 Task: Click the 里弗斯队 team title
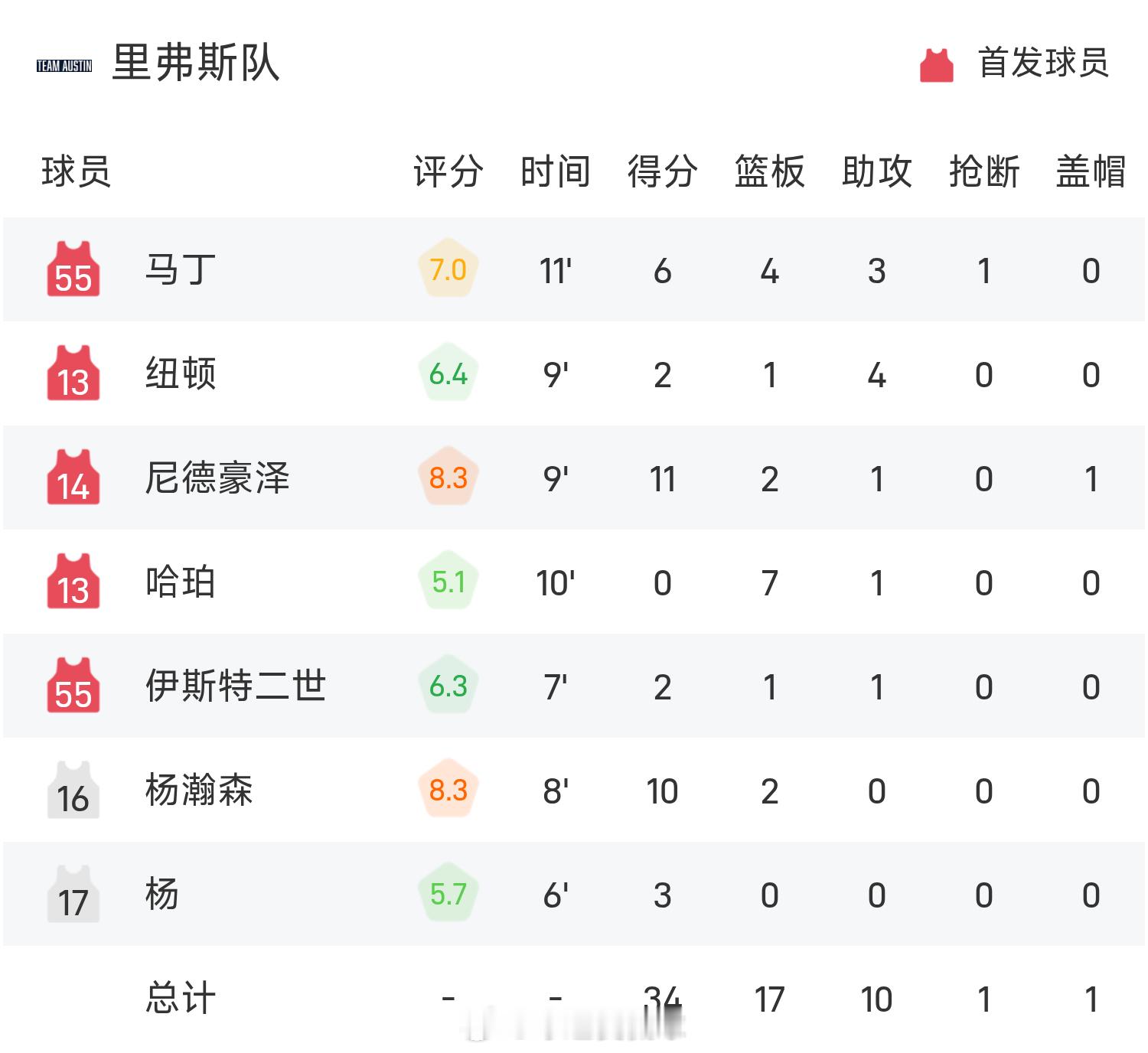click(196, 63)
